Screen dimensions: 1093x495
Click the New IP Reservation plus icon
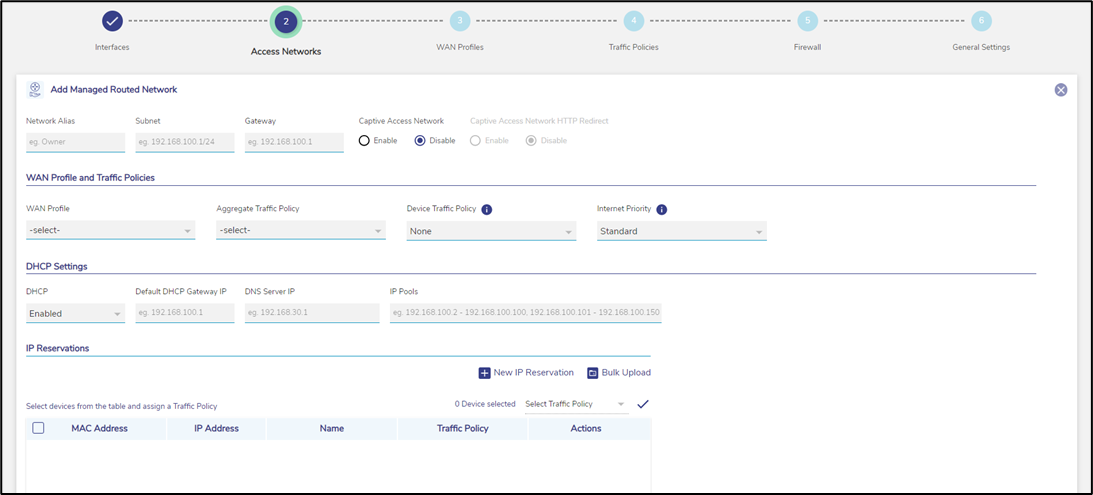pos(484,373)
